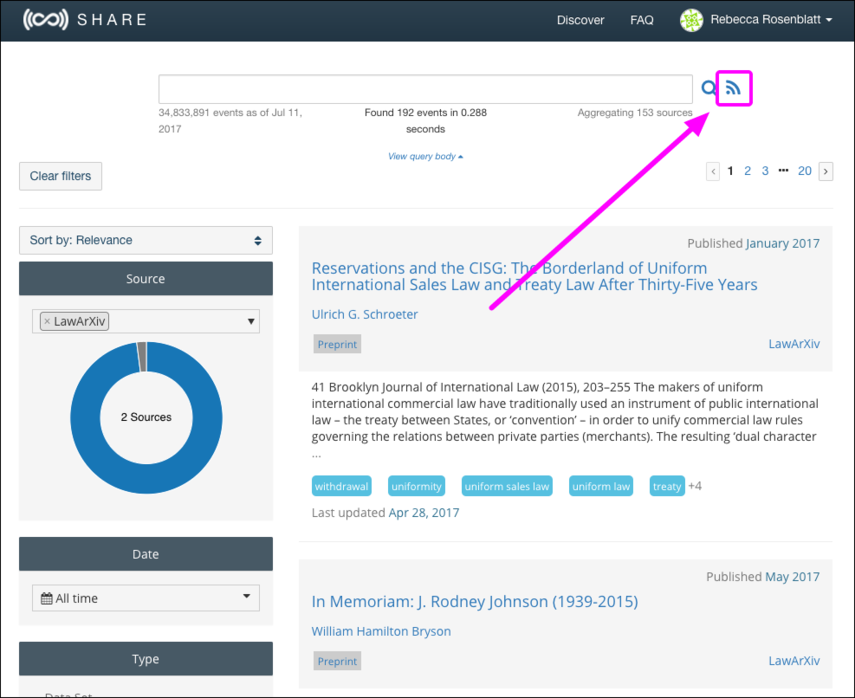
Task: Go to next page arrow in pagination
Action: 826,171
